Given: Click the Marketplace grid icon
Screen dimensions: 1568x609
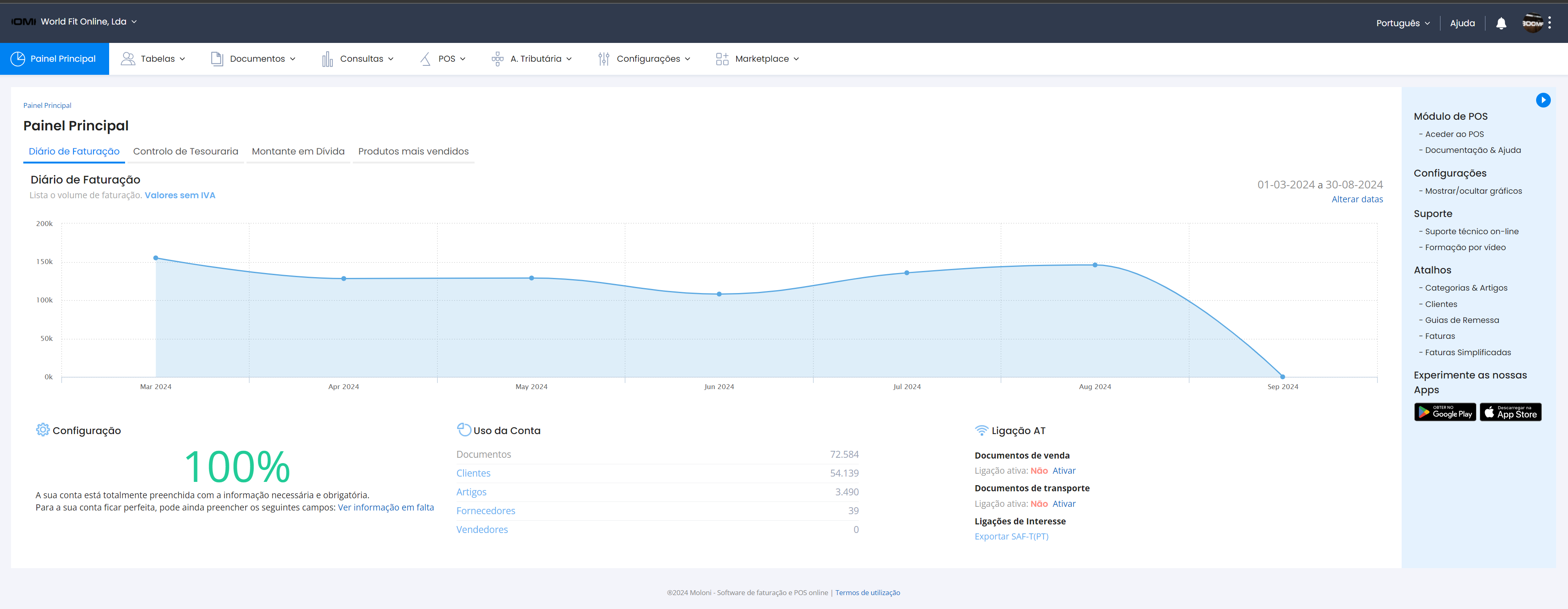Looking at the screenshot, I should pyautogui.click(x=722, y=59).
